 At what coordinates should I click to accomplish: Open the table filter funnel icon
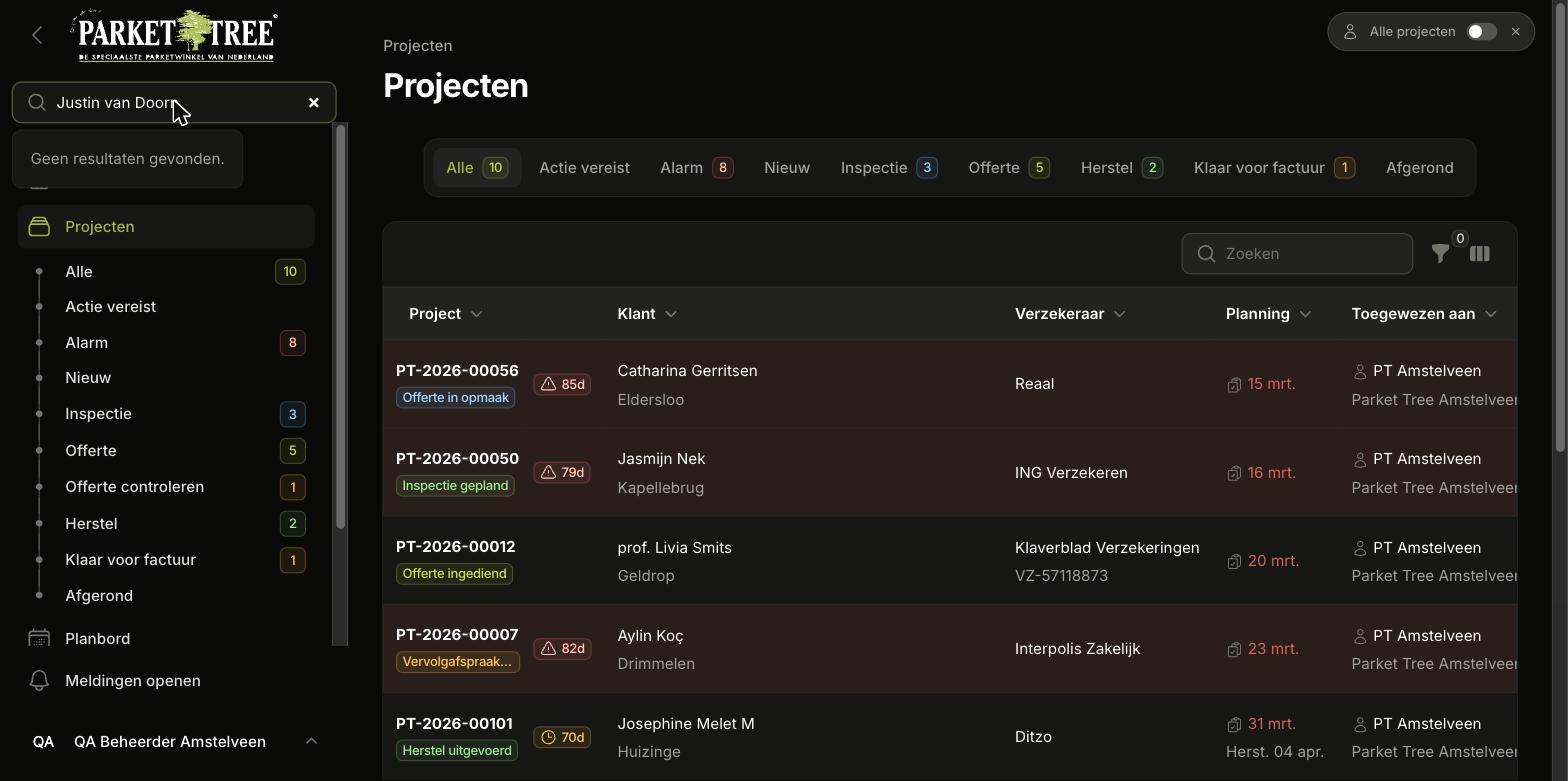tap(1440, 254)
